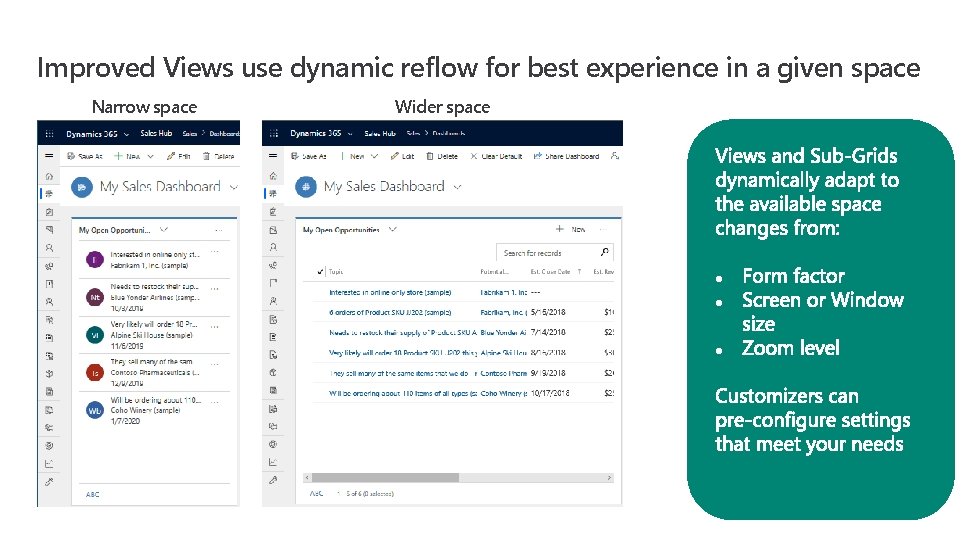Expand My Open Opportunities view selector, wider-space
The width and height of the screenshot is (979, 551).
click(x=393, y=229)
